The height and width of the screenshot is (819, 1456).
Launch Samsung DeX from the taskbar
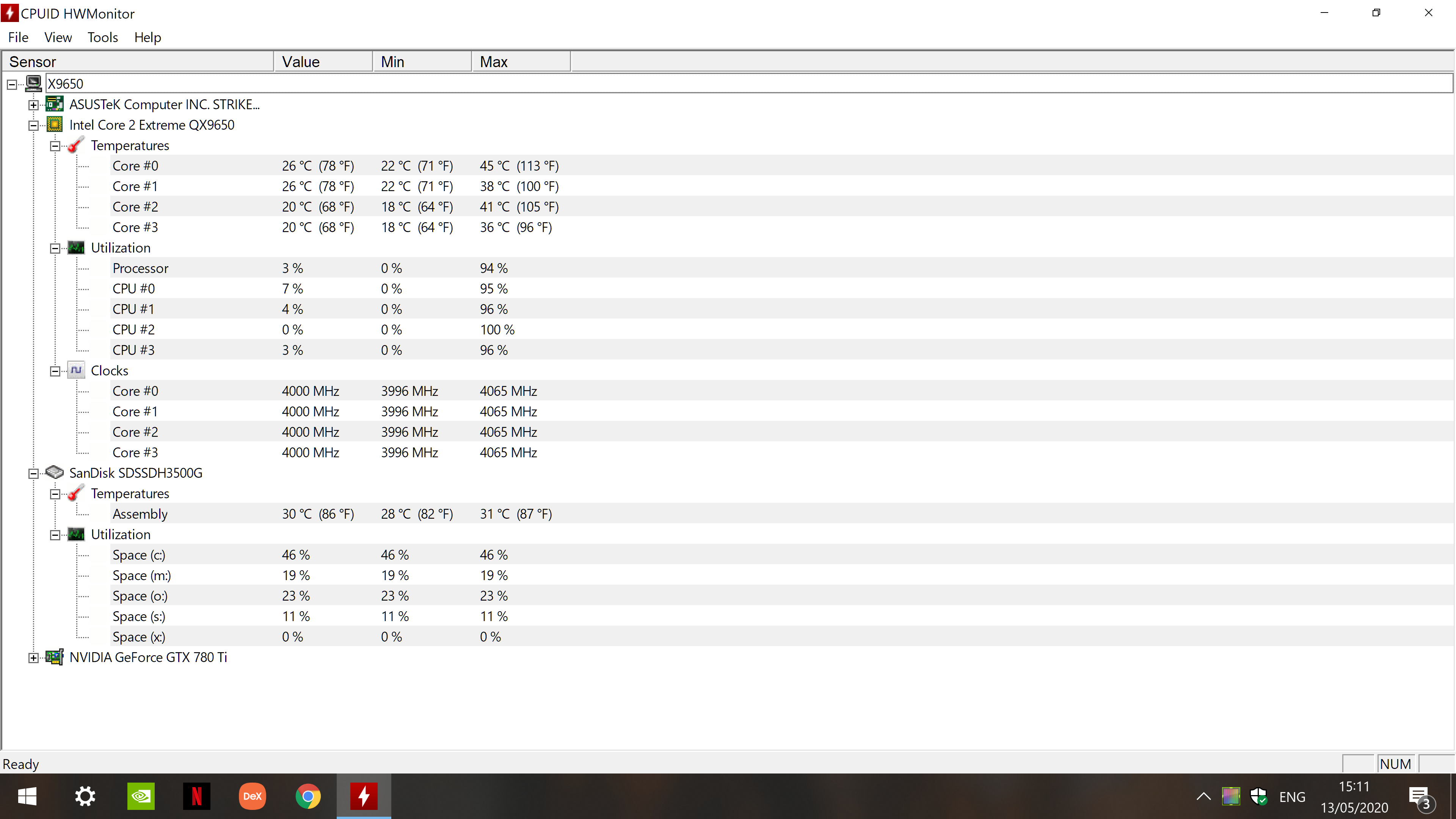click(252, 796)
